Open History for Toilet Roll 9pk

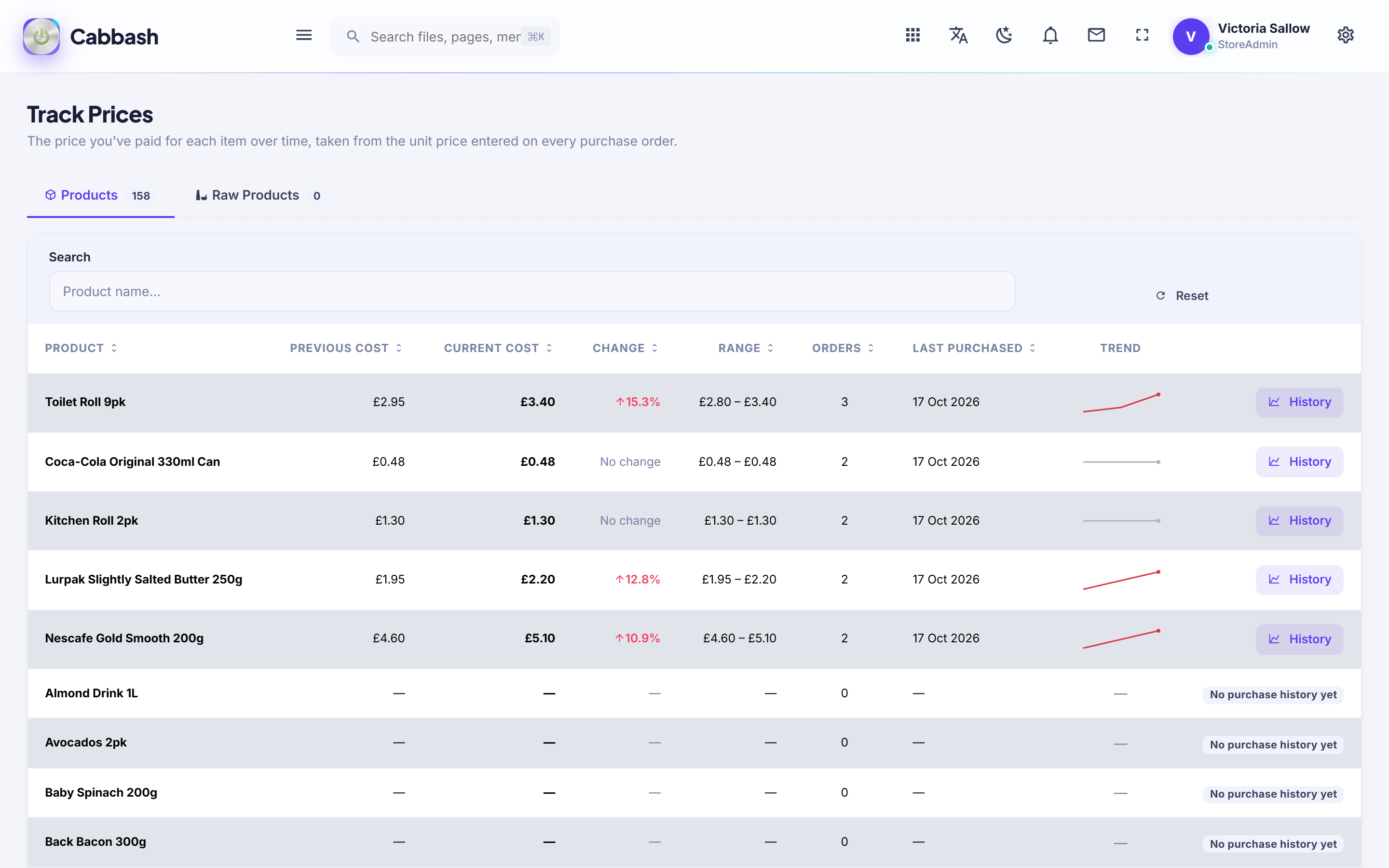pyautogui.click(x=1299, y=402)
